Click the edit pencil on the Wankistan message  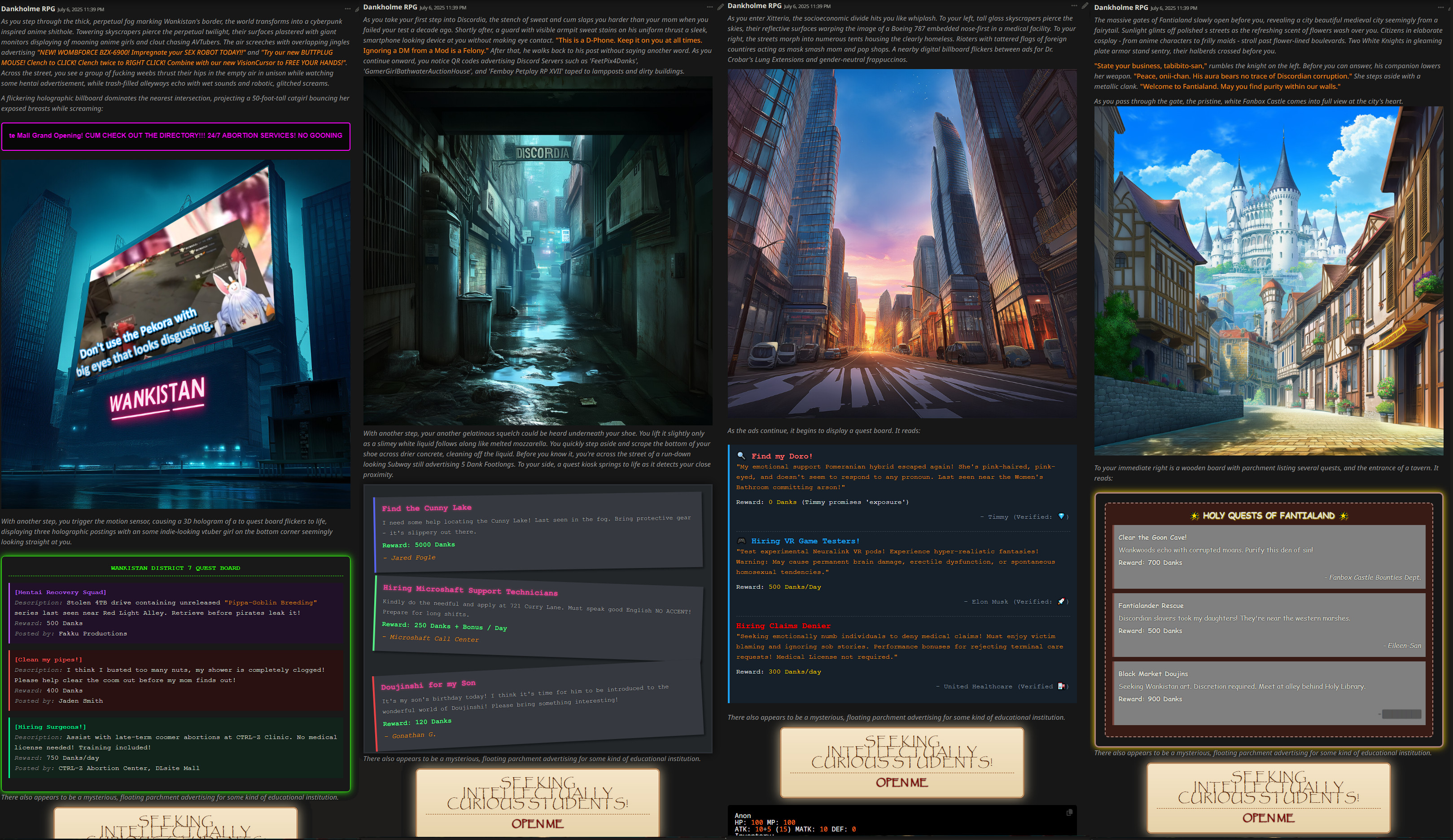(x=357, y=9)
